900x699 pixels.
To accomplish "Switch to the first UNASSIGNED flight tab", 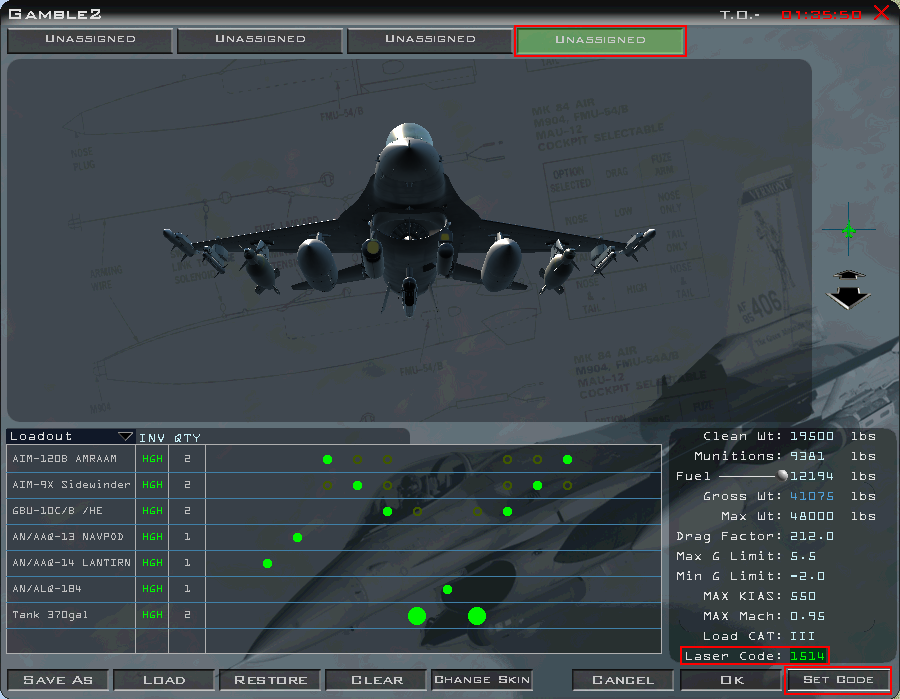I will [x=89, y=40].
